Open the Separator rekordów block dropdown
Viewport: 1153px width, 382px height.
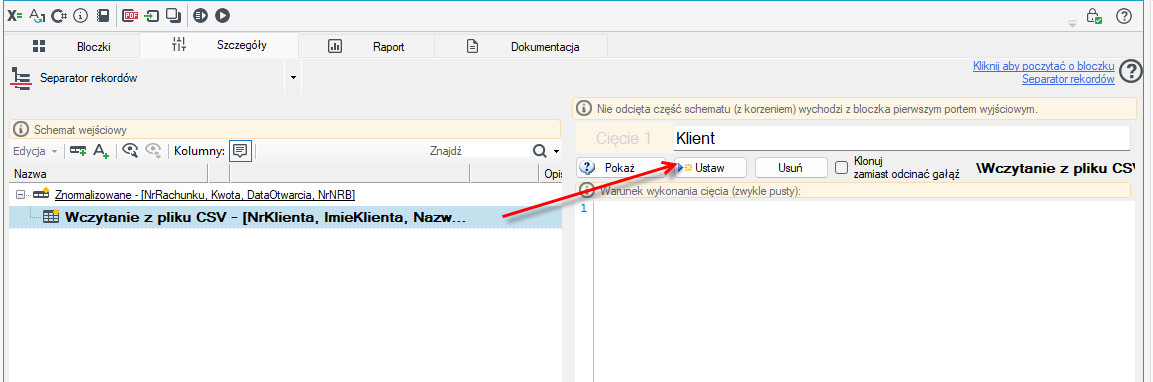pyautogui.click(x=293, y=77)
